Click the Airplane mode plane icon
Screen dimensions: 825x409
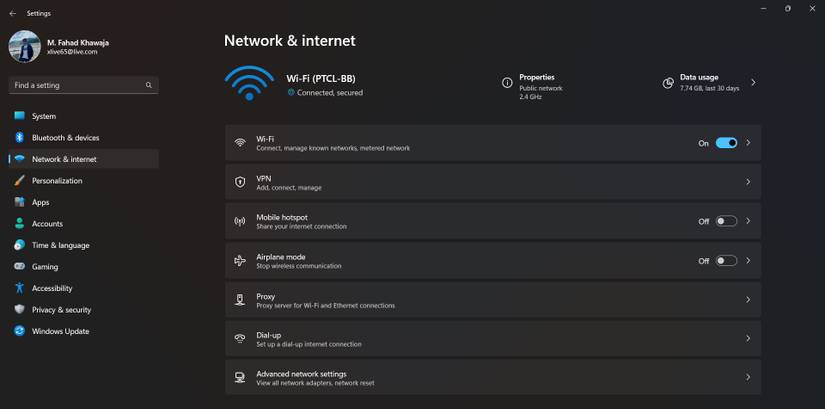(x=240, y=261)
